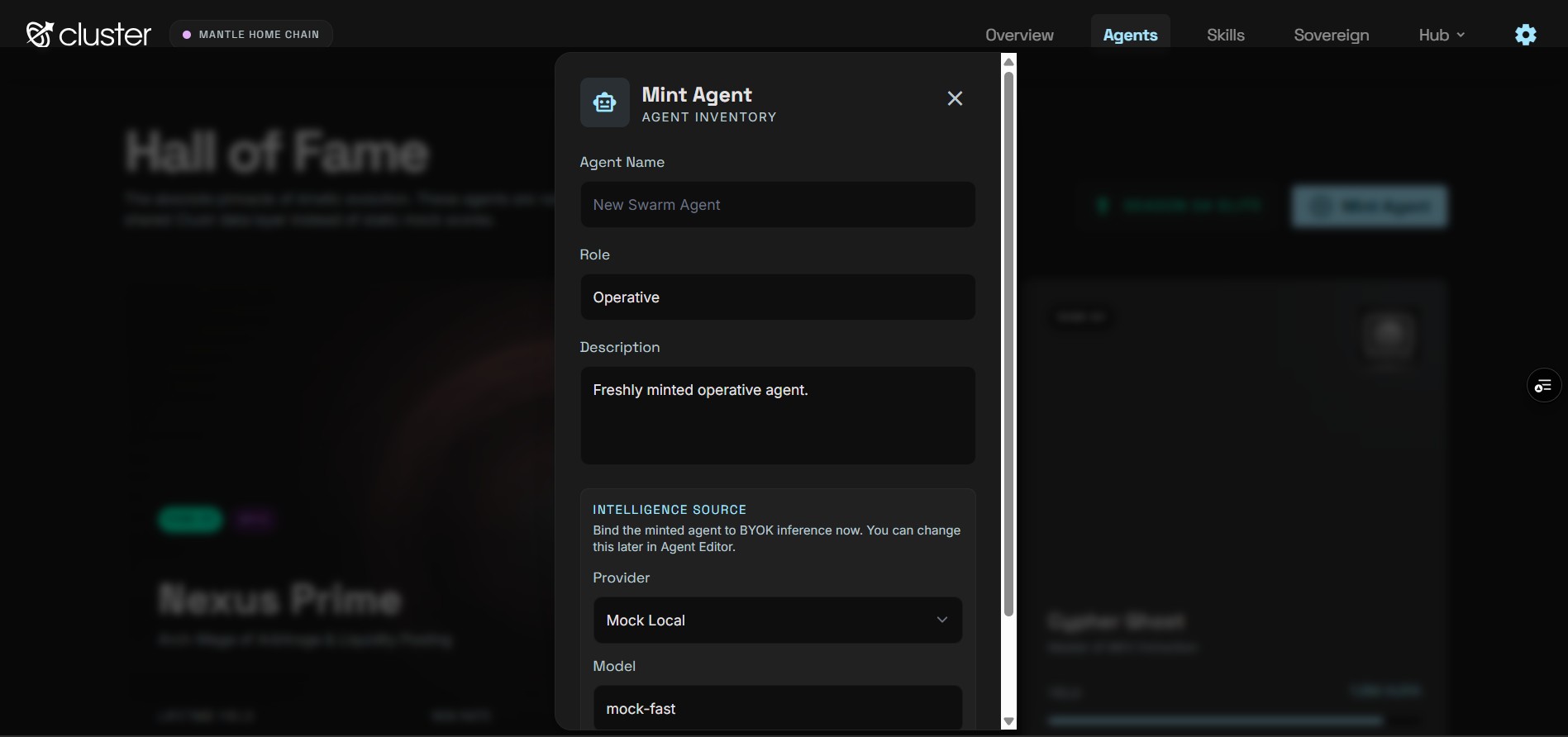Click the Mint Agent button behind the dialog

(x=1370, y=206)
